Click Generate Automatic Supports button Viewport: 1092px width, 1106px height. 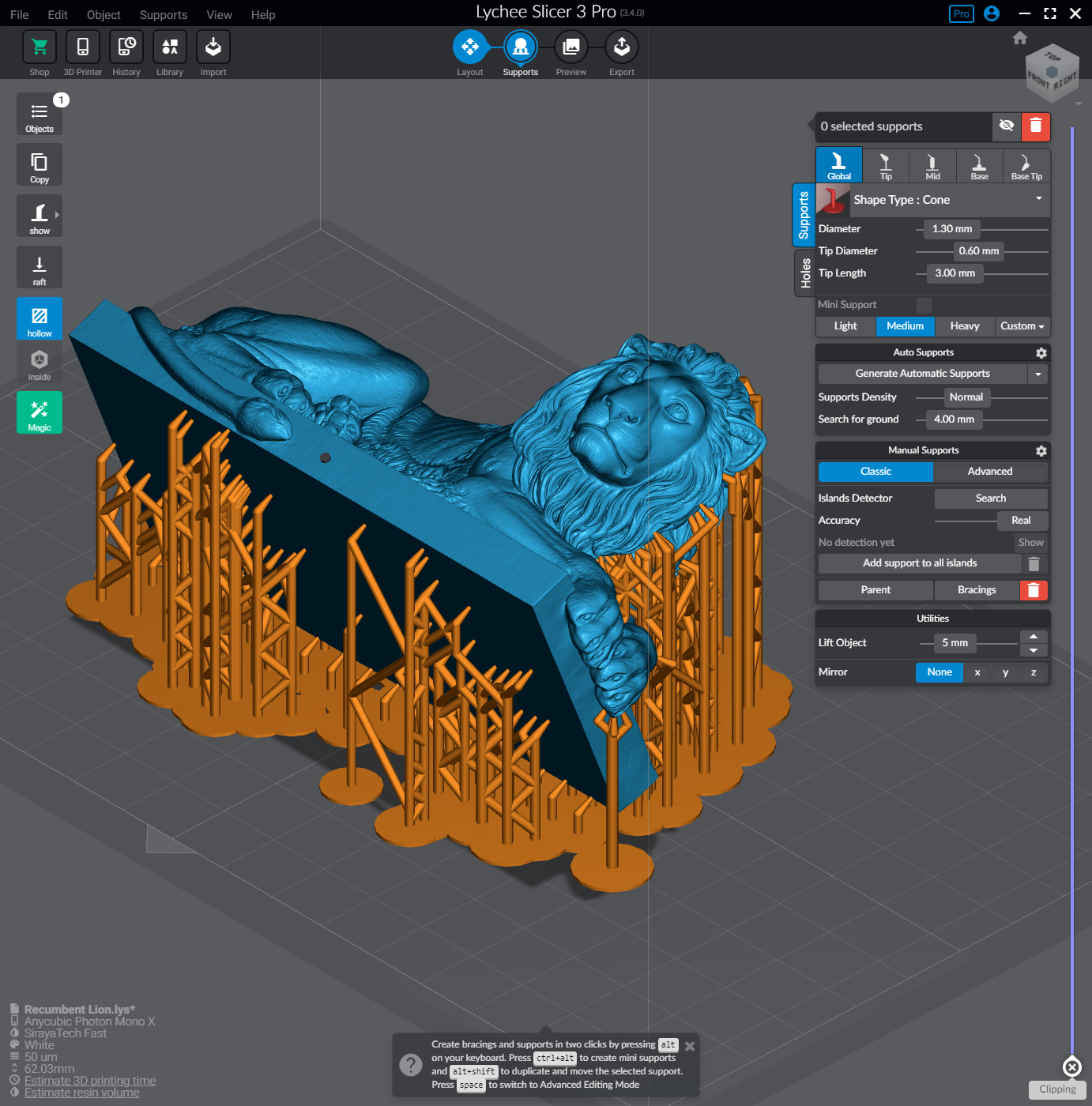pos(922,374)
